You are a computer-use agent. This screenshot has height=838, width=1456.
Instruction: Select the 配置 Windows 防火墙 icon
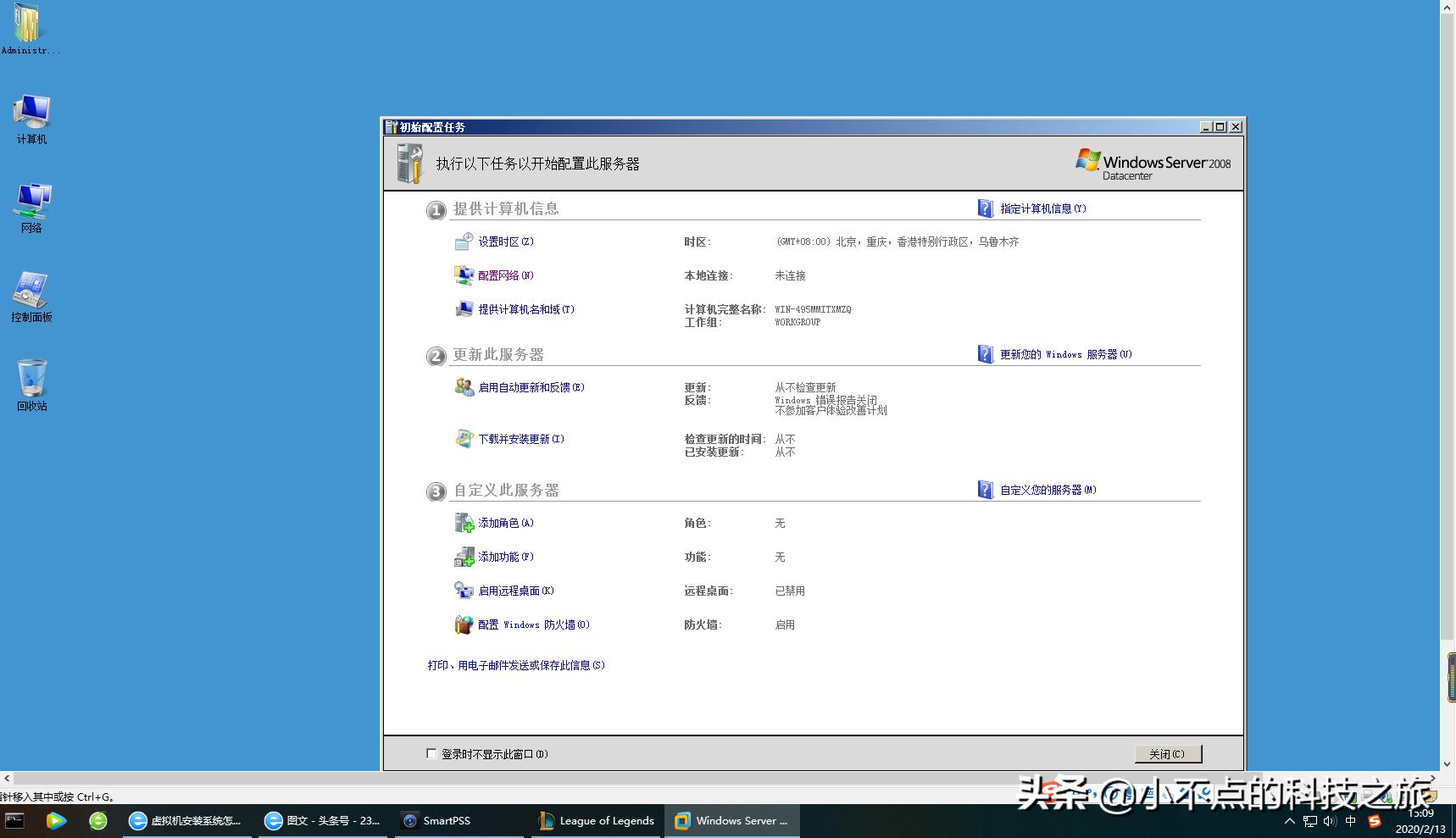[464, 624]
